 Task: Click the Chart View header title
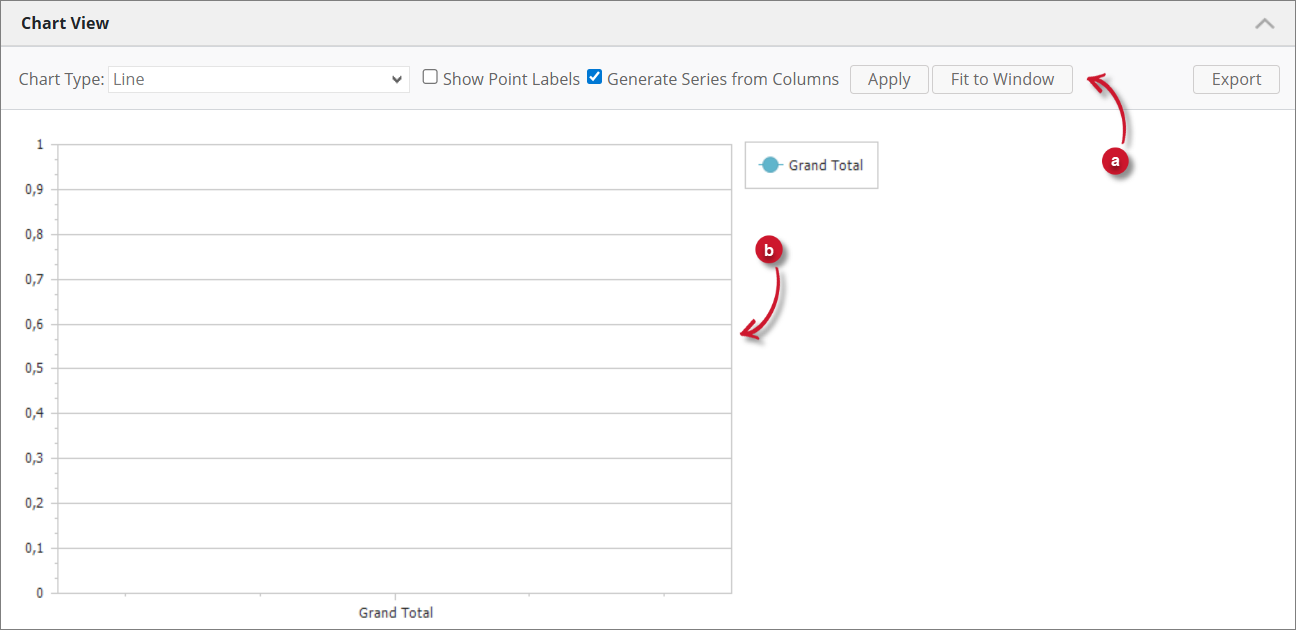65,23
